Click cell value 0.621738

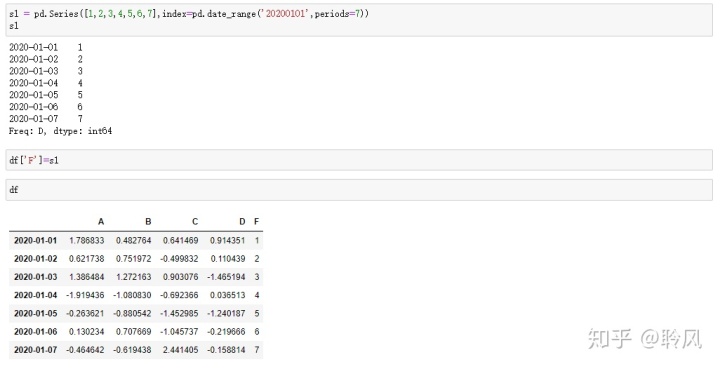pyautogui.click(x=87, y=259)
